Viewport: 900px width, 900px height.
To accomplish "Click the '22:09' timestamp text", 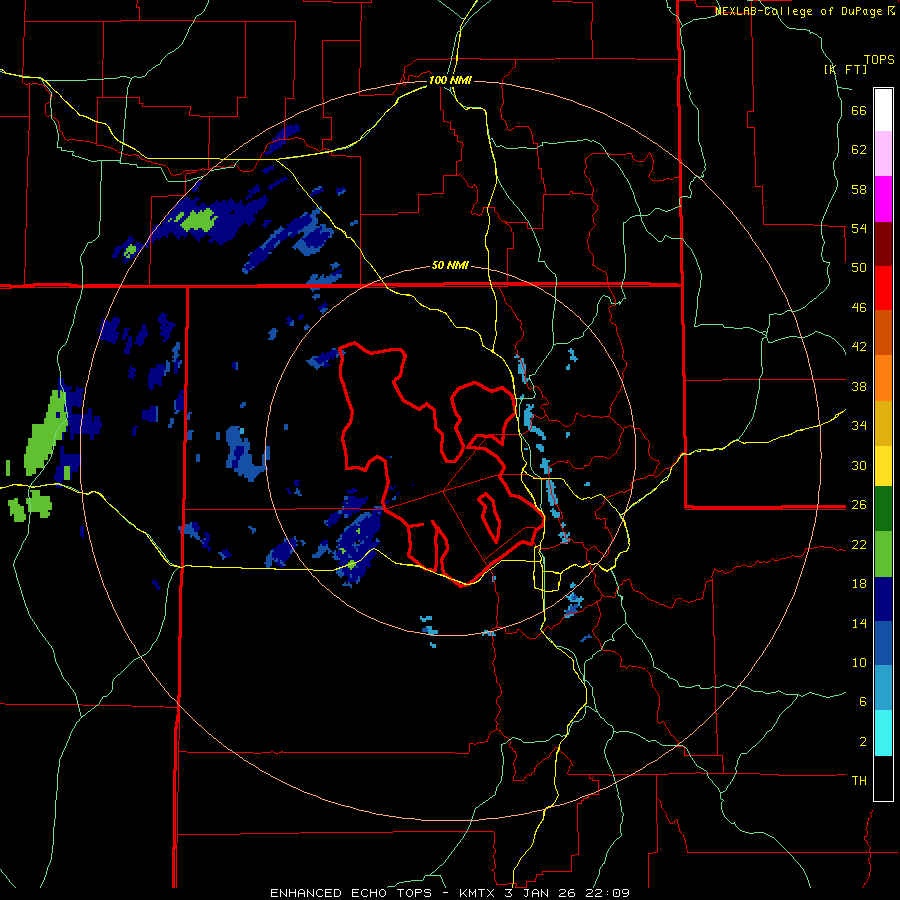I will (607, 893).
